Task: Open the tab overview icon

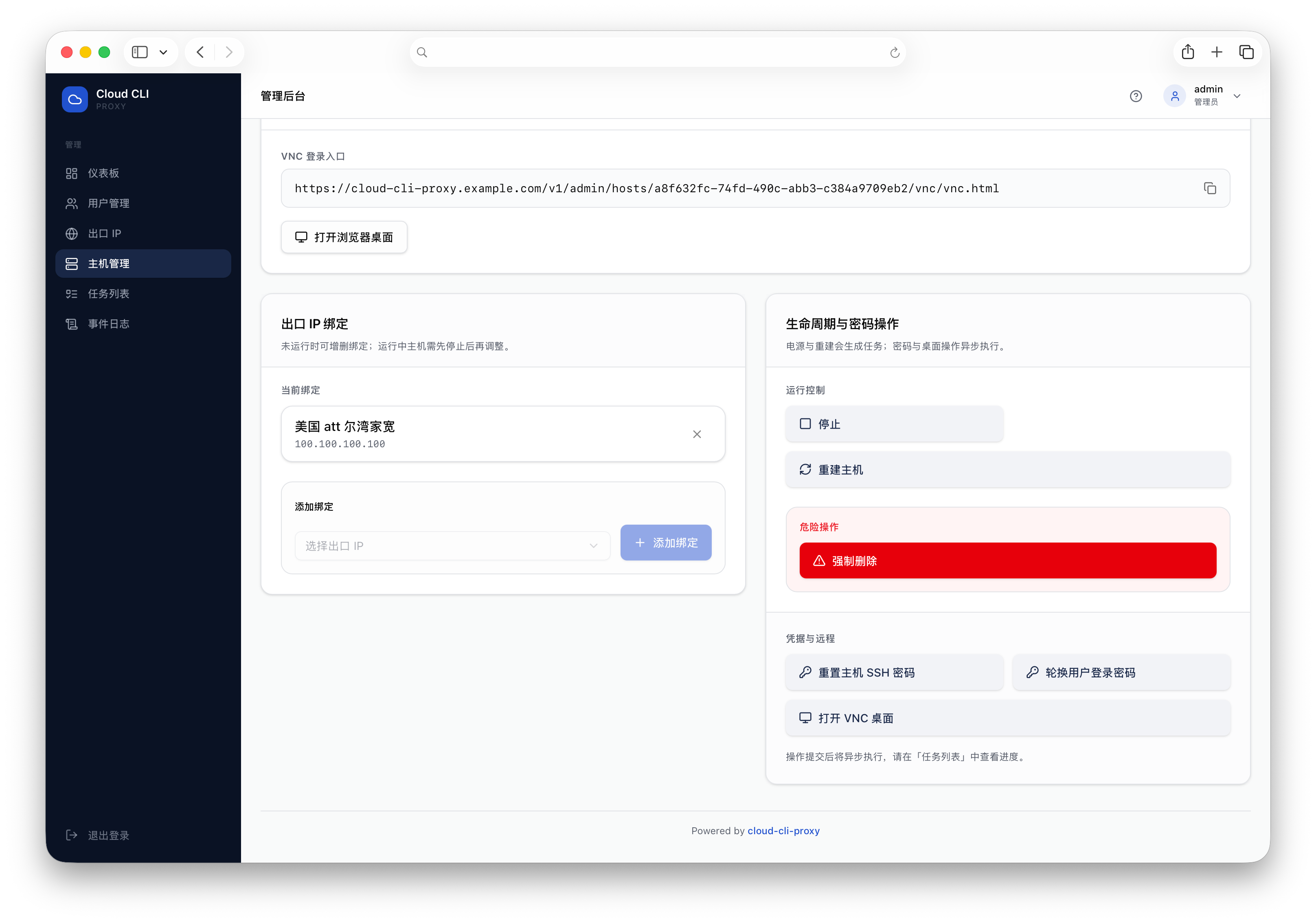Action: (x=1246, y=52)
